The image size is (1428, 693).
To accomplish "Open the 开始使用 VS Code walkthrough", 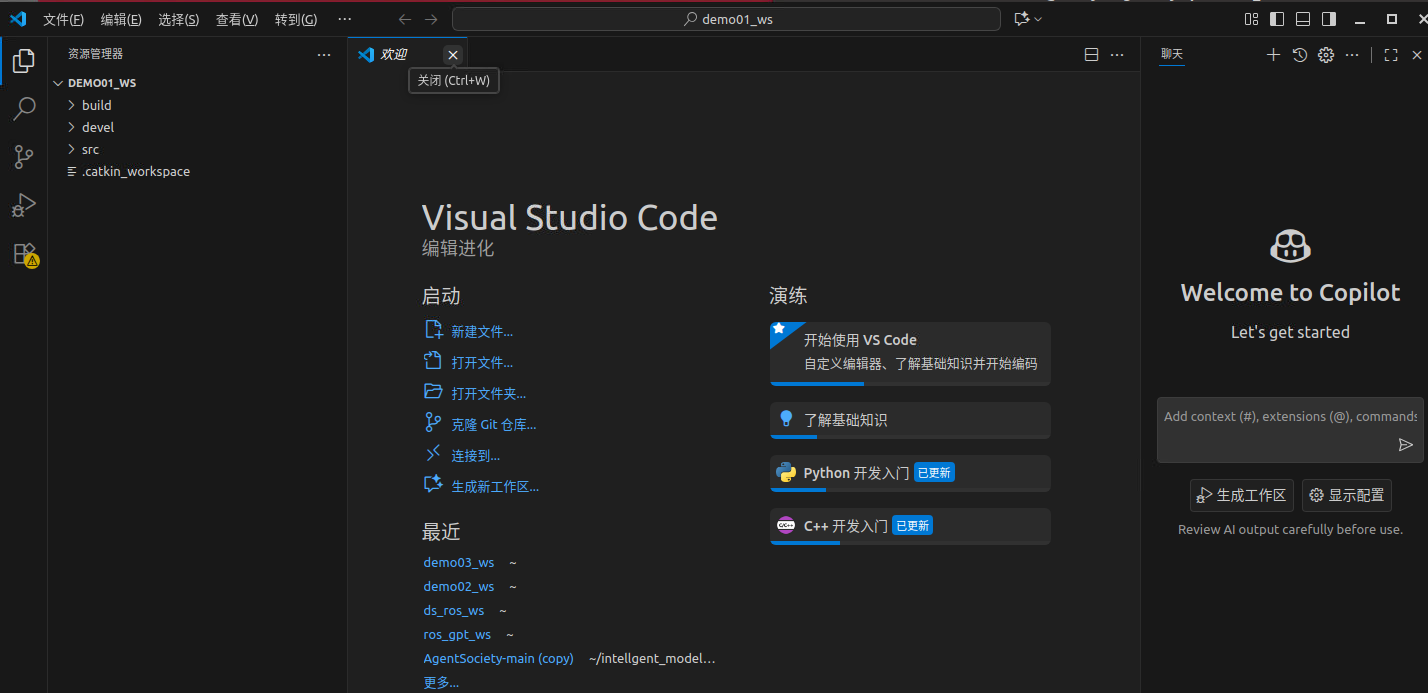I will pos(910,354).
